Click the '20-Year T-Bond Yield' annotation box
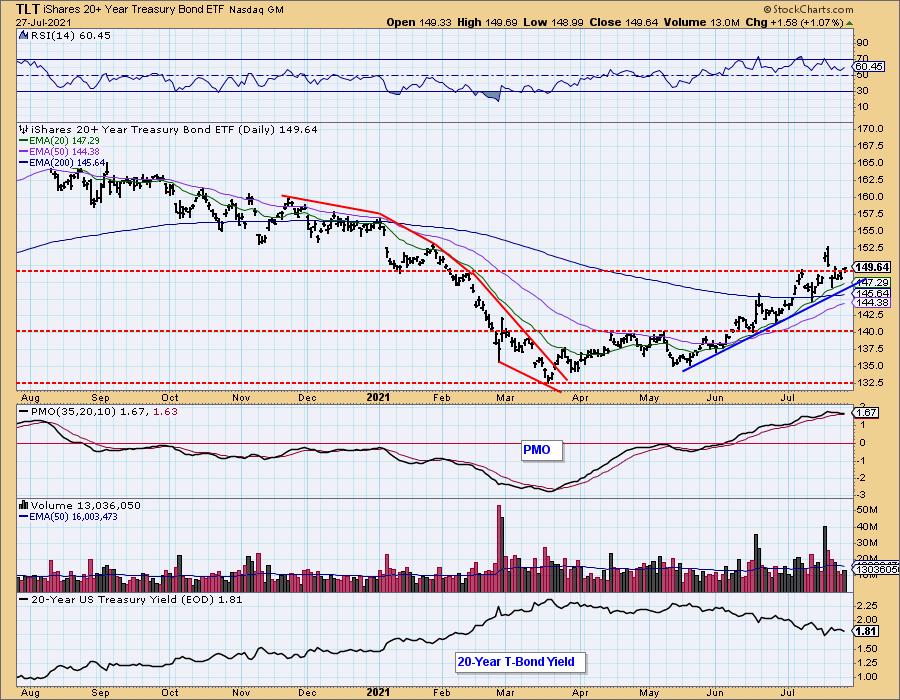Image resolution: width=900 pixels, height=700 pixels. (x=521, y=662)
